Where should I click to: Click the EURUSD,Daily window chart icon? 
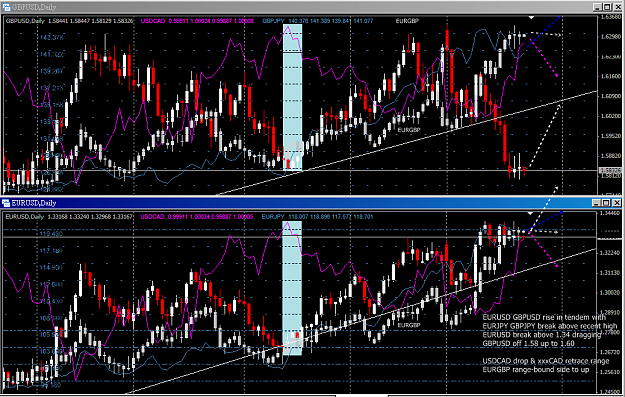(6, 203)
